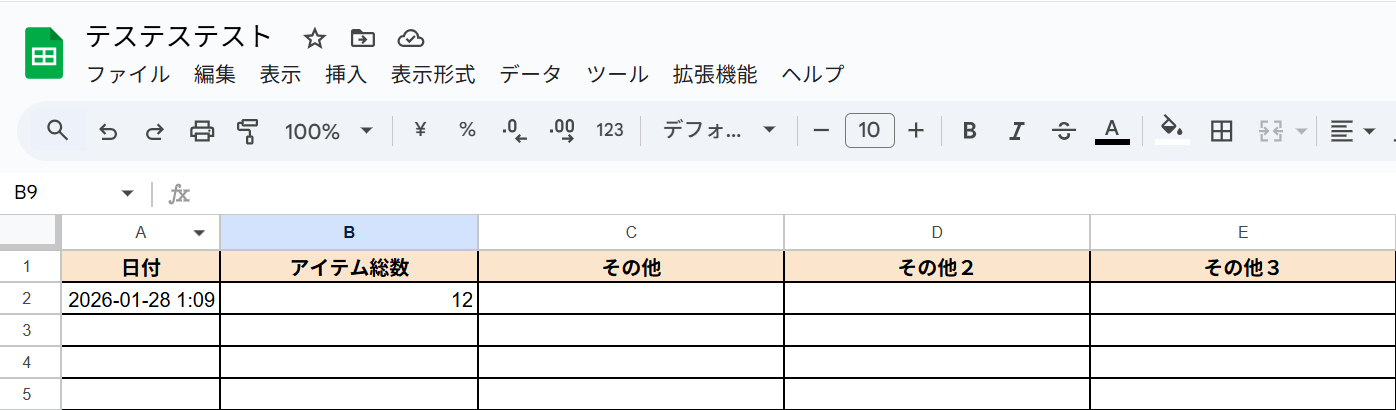This screenshot has width=1396, height=410.
Task: Select the paint format roller tool
Action: 247,131
